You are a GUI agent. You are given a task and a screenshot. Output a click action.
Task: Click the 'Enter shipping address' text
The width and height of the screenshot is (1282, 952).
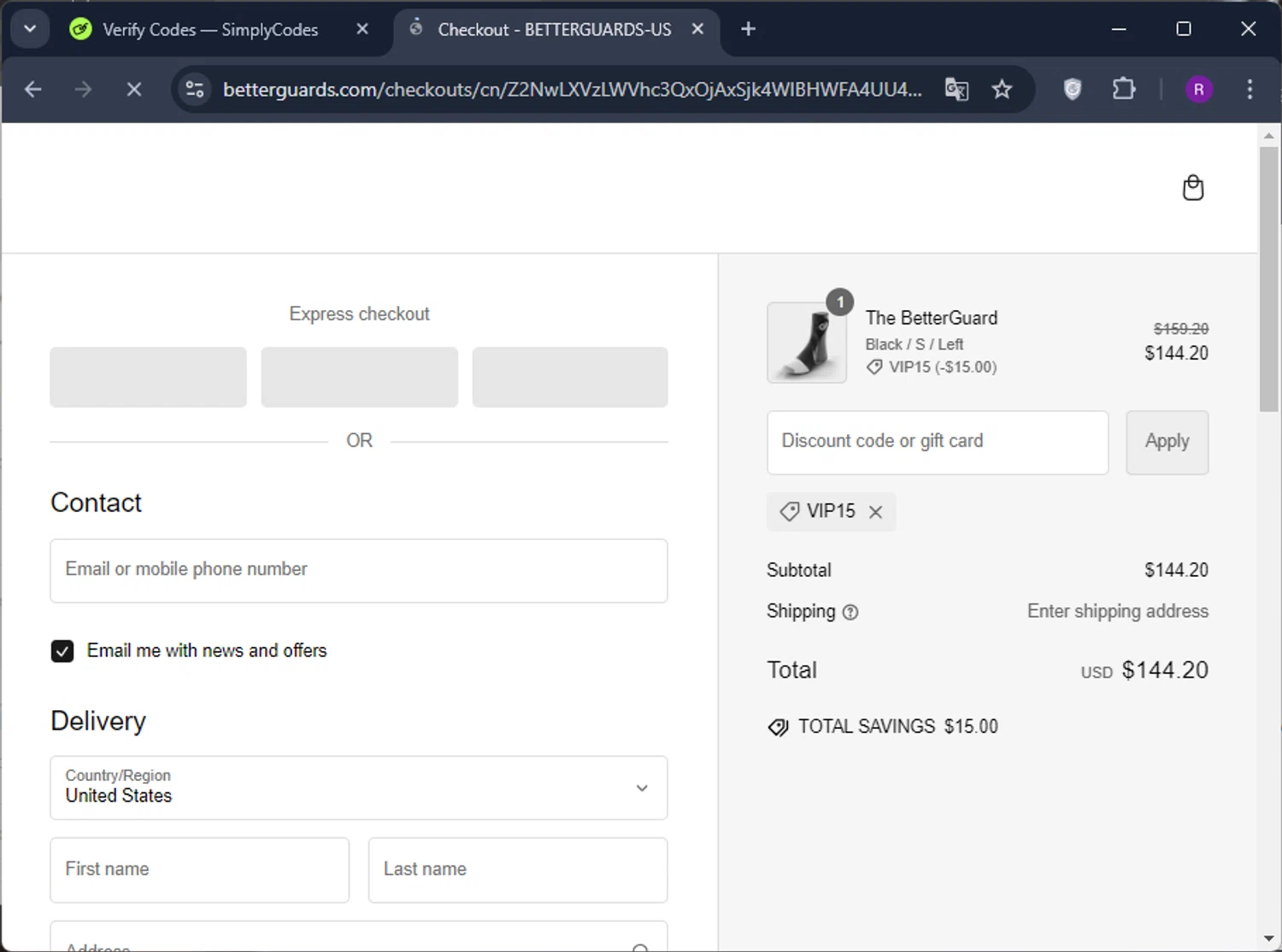point(1118,611)
